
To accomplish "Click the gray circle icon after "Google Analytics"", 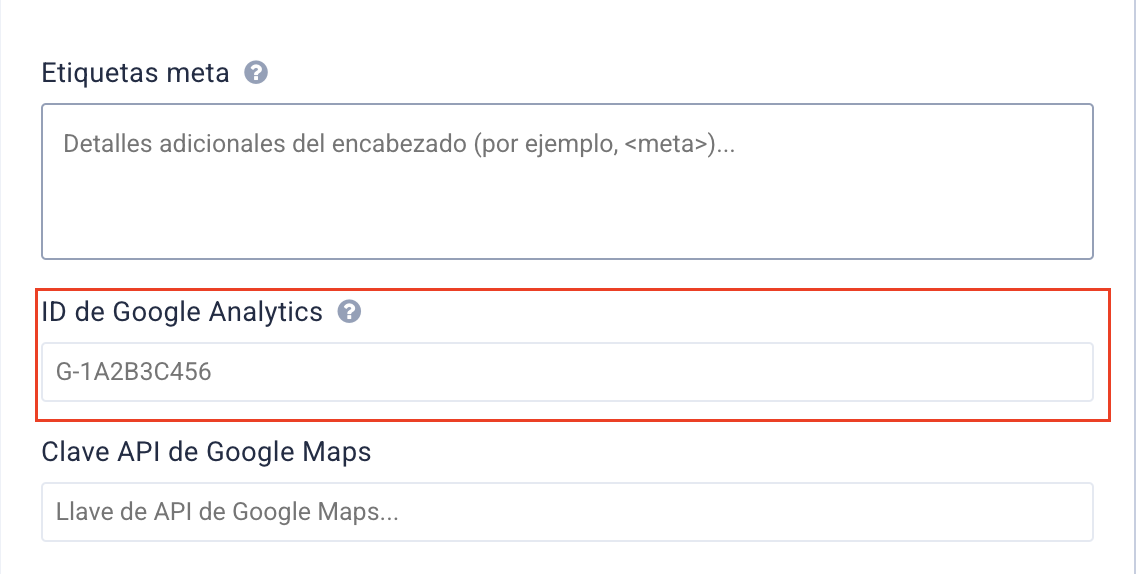I will coord(349,312).
